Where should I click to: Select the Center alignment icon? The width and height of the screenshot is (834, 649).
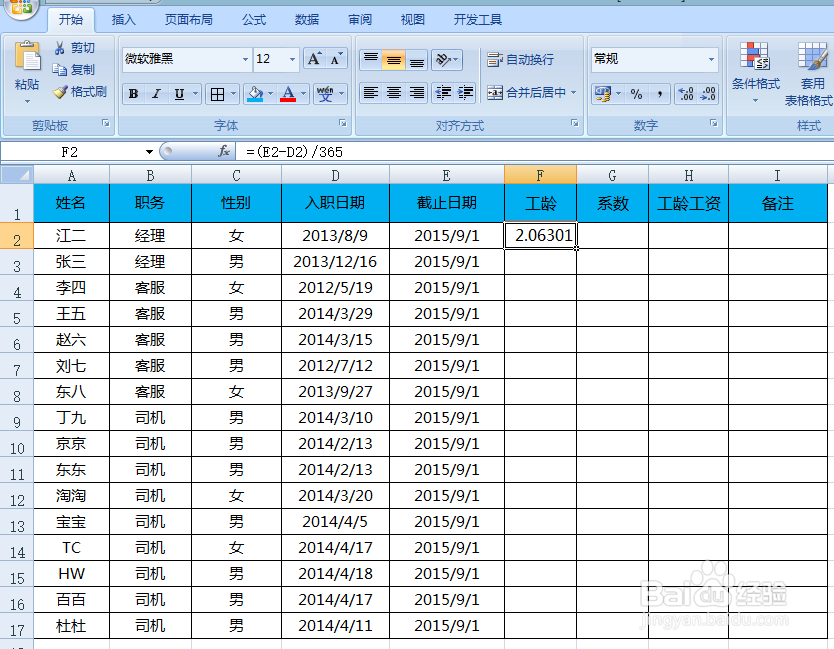click(x=391, y=94)
